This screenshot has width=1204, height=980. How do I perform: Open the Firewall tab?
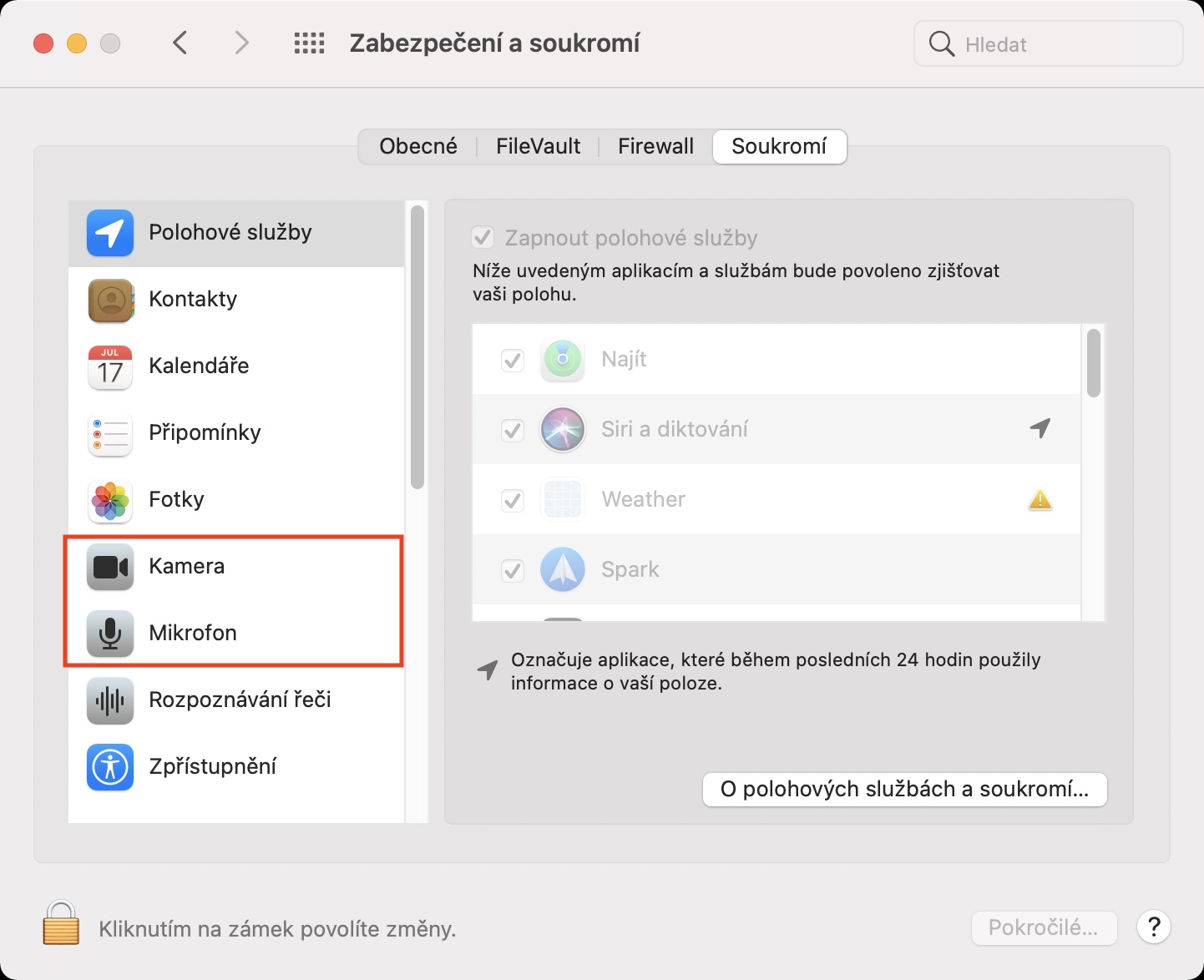(x=655, y=147)
